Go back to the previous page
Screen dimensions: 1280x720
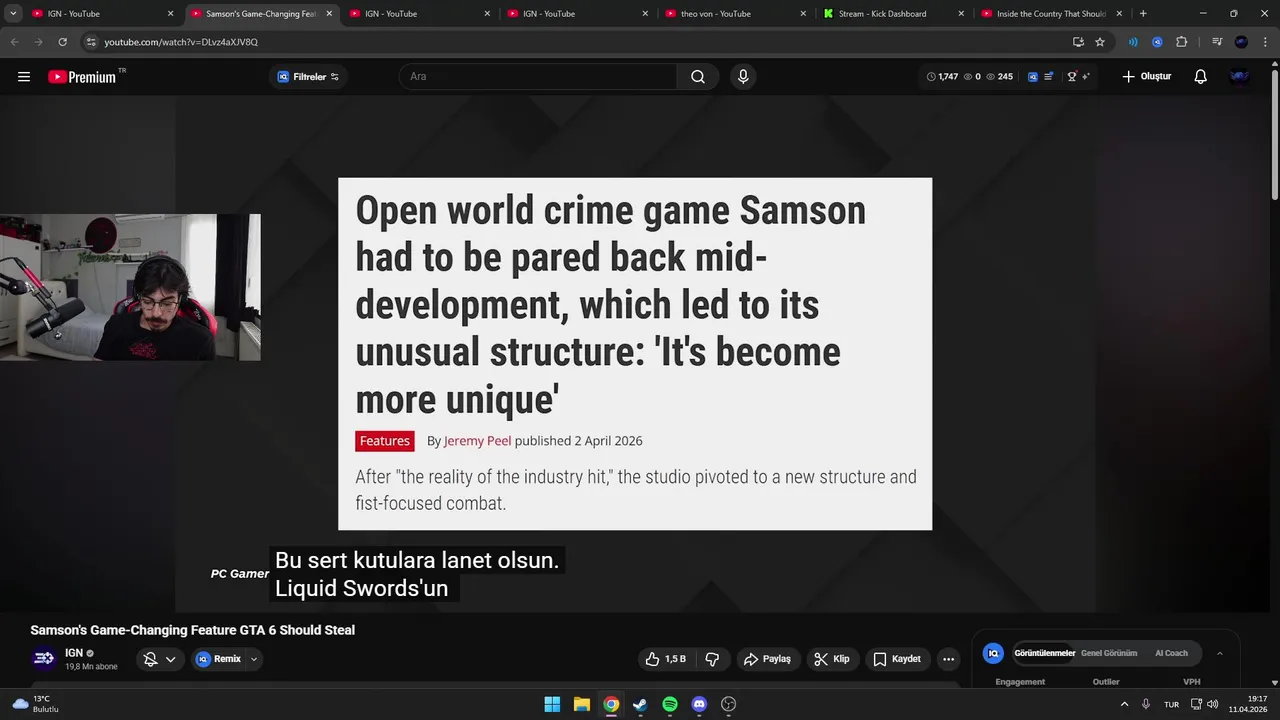coord(14,42)
